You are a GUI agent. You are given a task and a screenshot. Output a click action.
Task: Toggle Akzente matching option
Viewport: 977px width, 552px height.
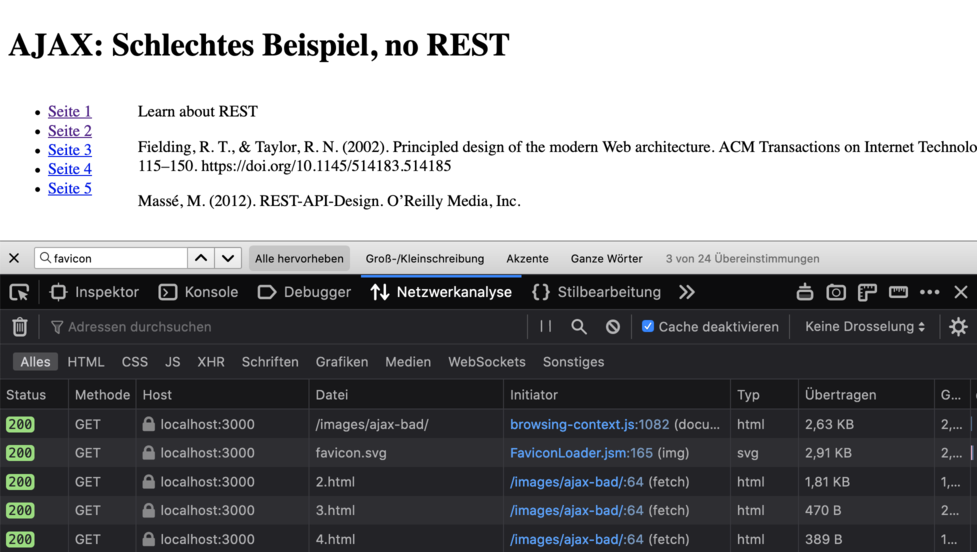527,259
